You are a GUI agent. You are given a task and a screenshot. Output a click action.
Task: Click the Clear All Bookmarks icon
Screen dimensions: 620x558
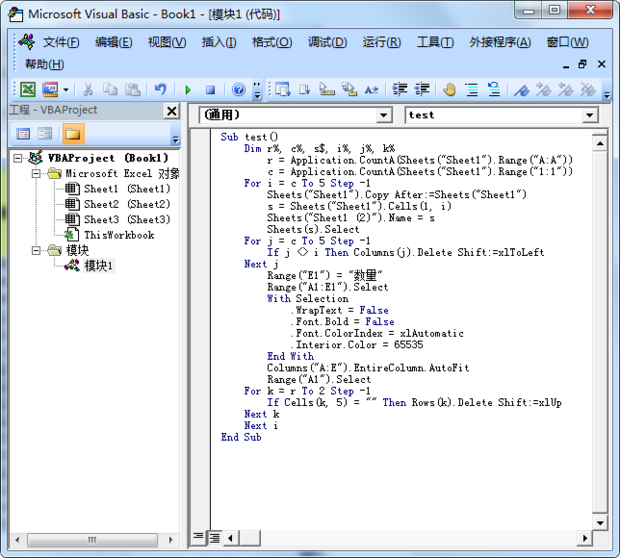pos(588,90)
